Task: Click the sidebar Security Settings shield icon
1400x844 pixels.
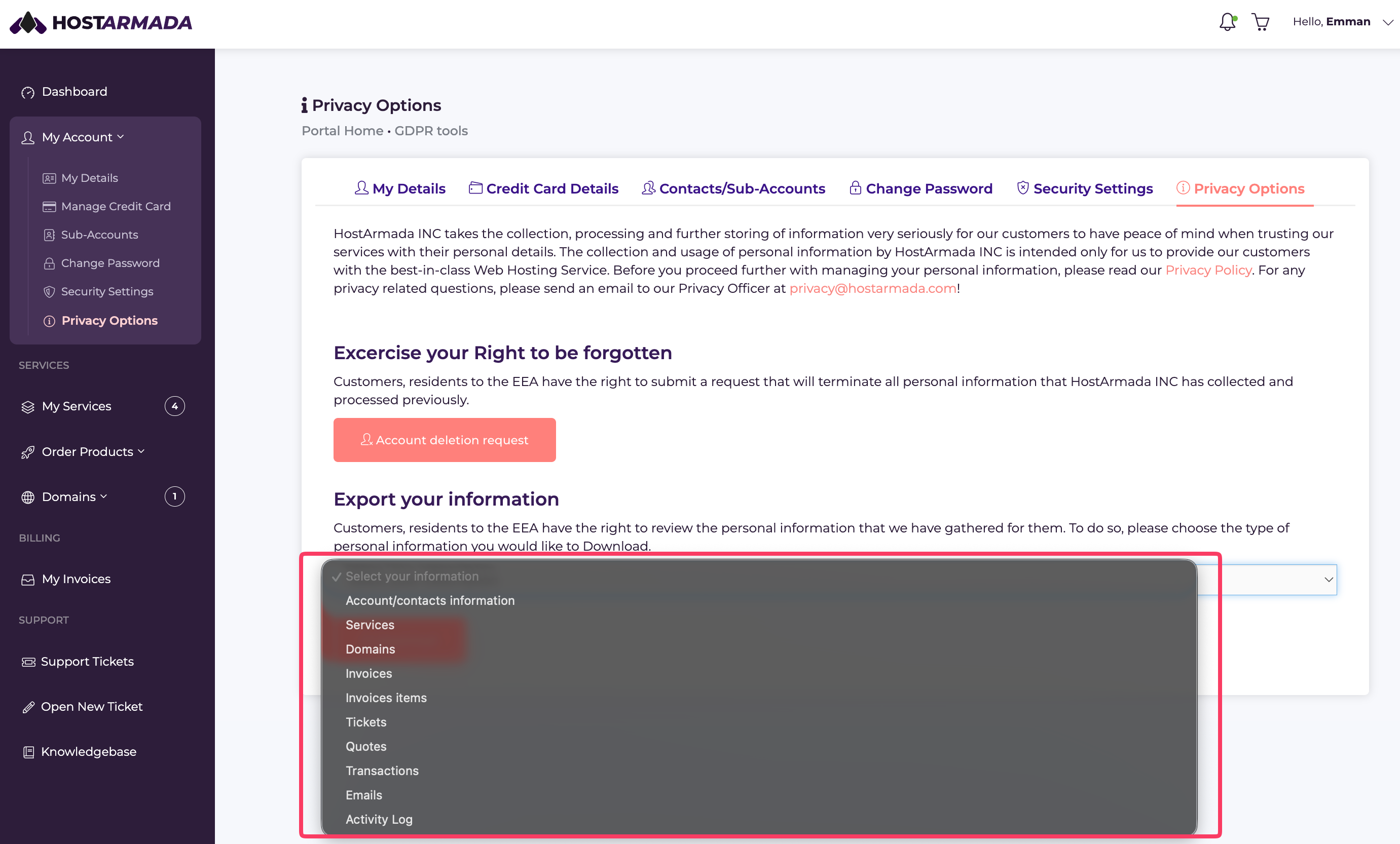Action: [50, 292]
